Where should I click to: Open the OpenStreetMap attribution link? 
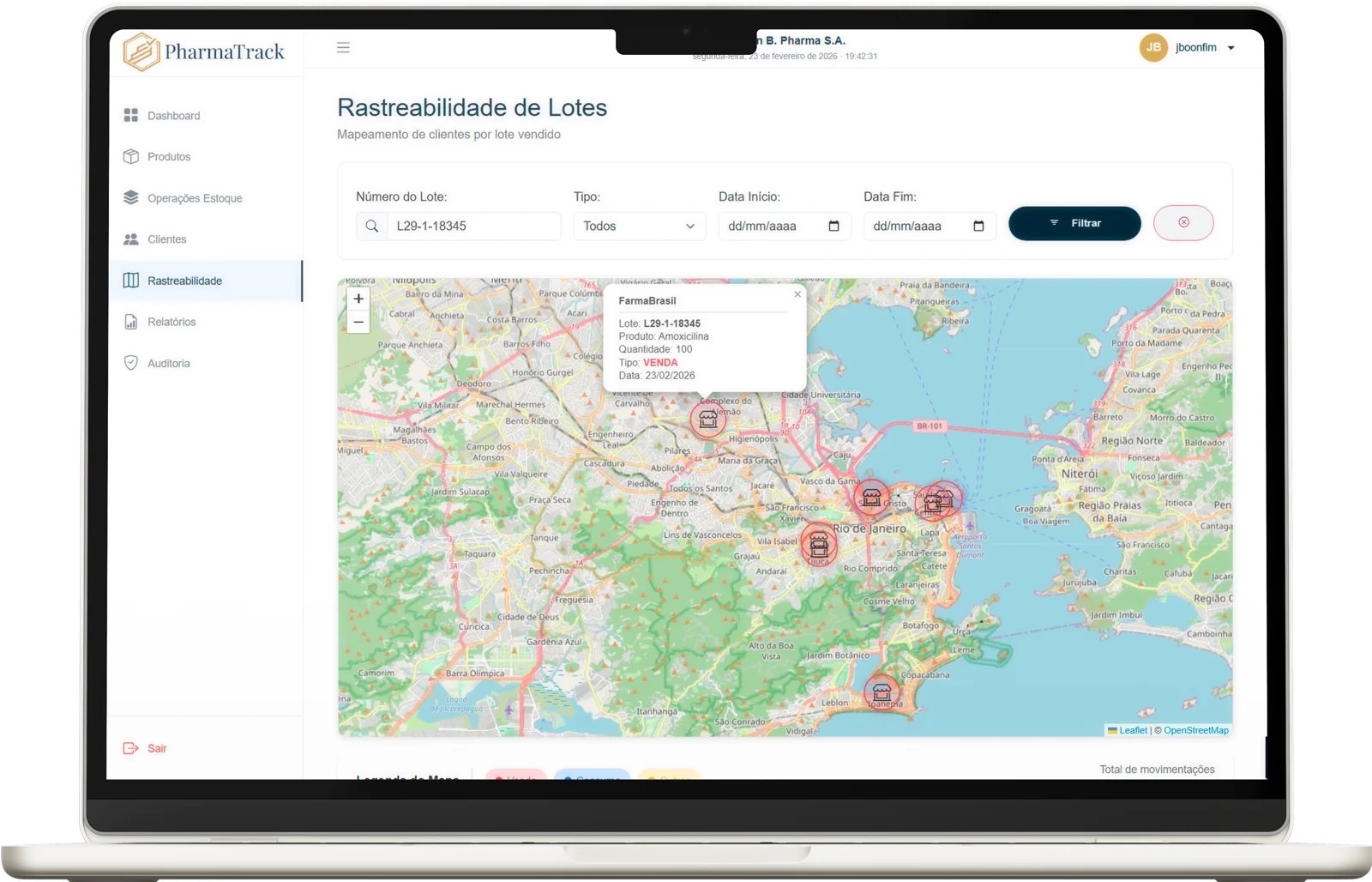(1196, 730)
